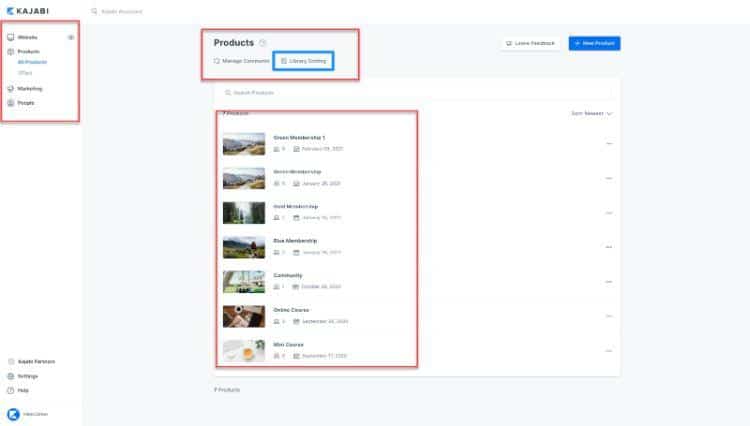Image resolution: width=750 pixels, height=426 pixels.
Task: Click the Kajabi Partners icon
Action: [11, 362]
